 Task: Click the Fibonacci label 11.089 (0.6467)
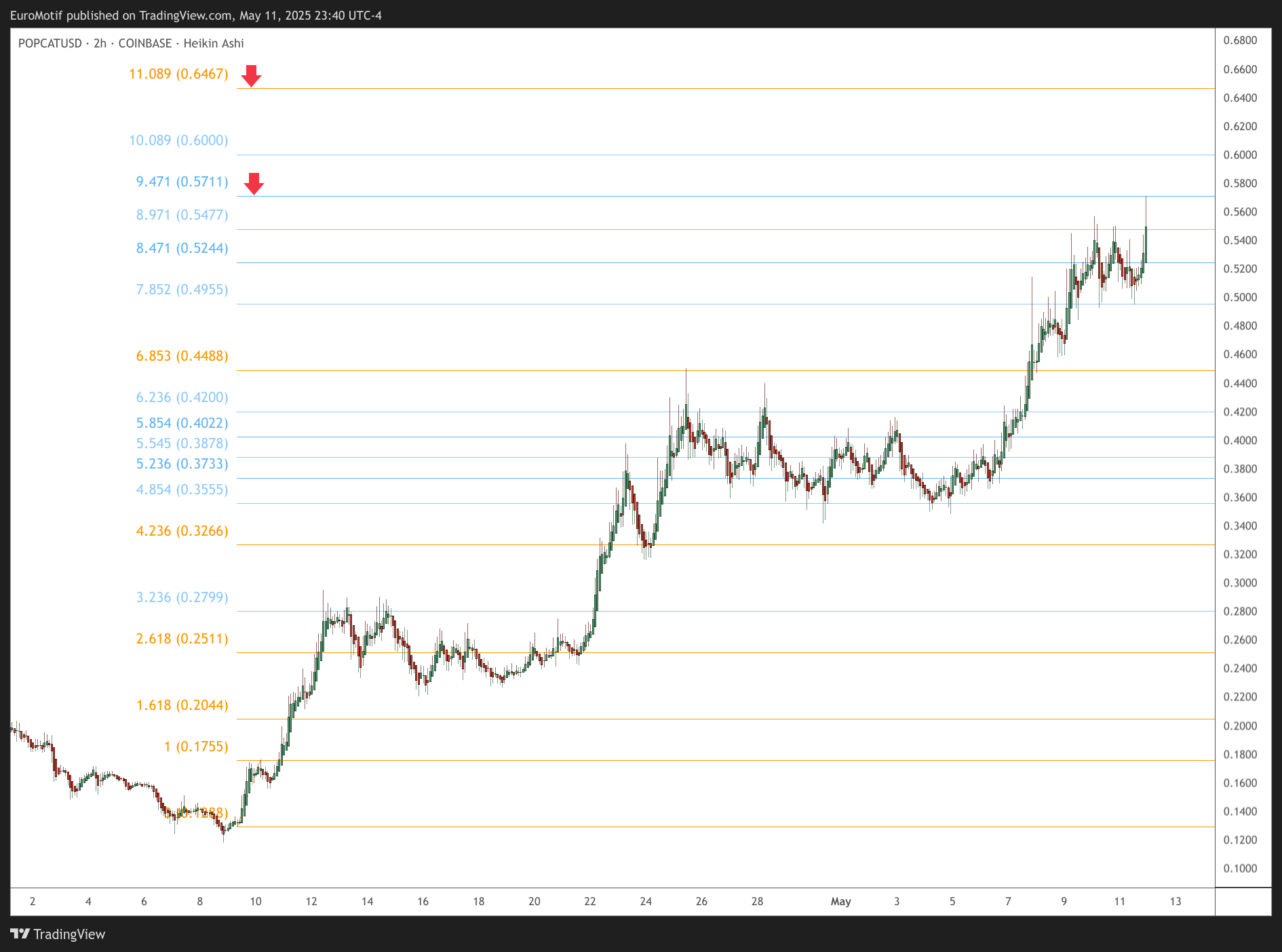click(179, 74)
